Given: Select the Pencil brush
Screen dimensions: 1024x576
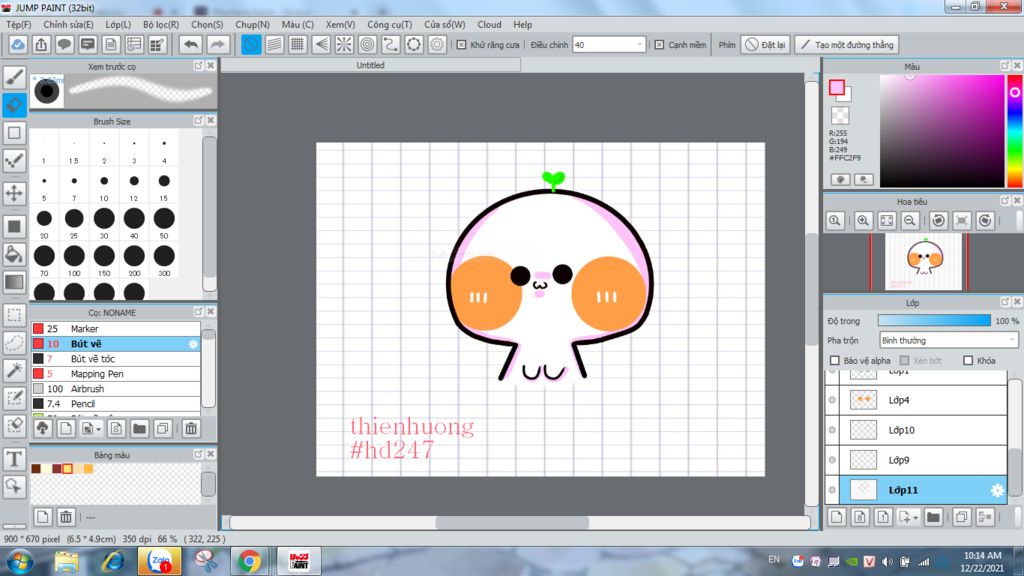Looking at the screenshot, I should pyautogui.click(x=116, y=404).
